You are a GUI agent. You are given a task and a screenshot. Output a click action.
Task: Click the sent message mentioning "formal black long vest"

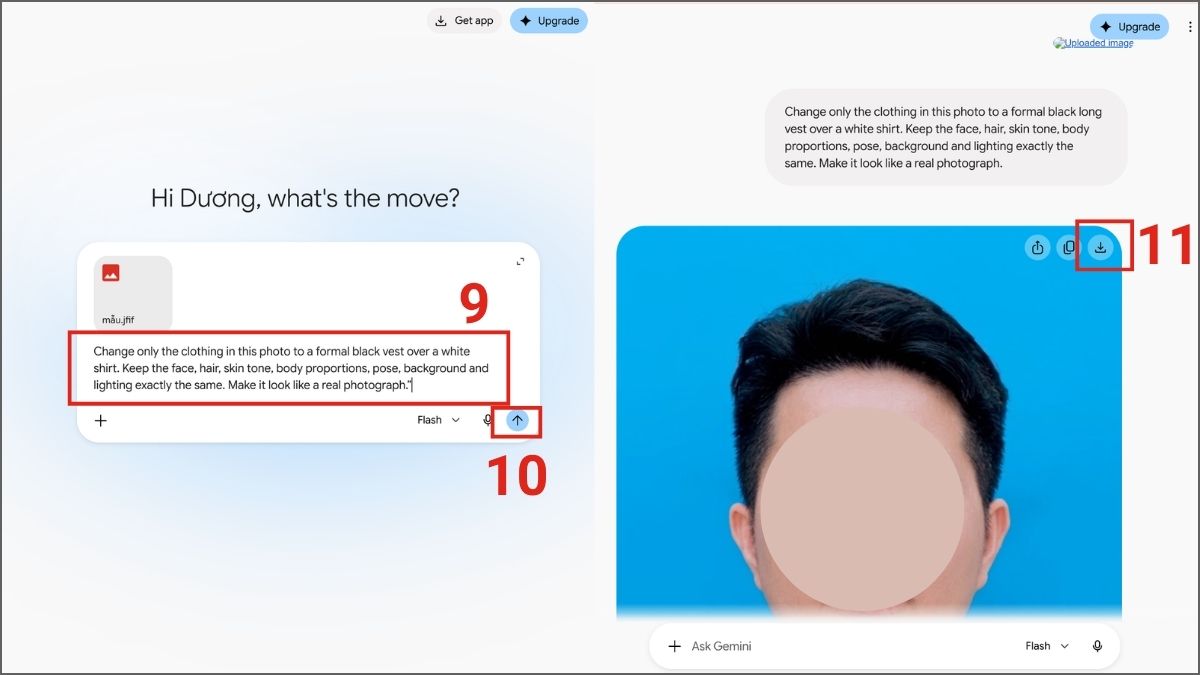(946, 137)
